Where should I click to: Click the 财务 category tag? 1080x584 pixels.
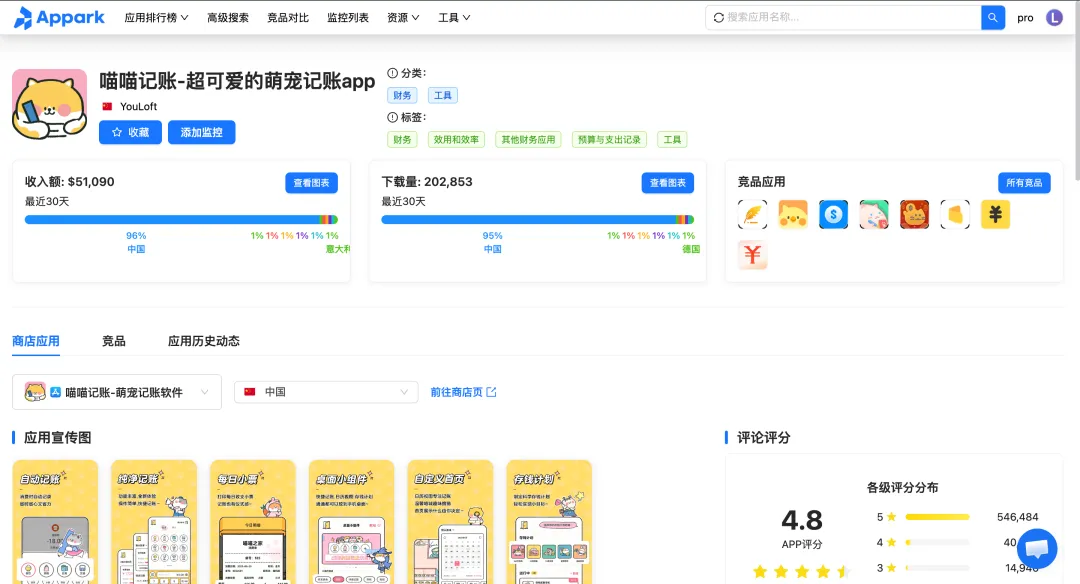pos(402,95)
